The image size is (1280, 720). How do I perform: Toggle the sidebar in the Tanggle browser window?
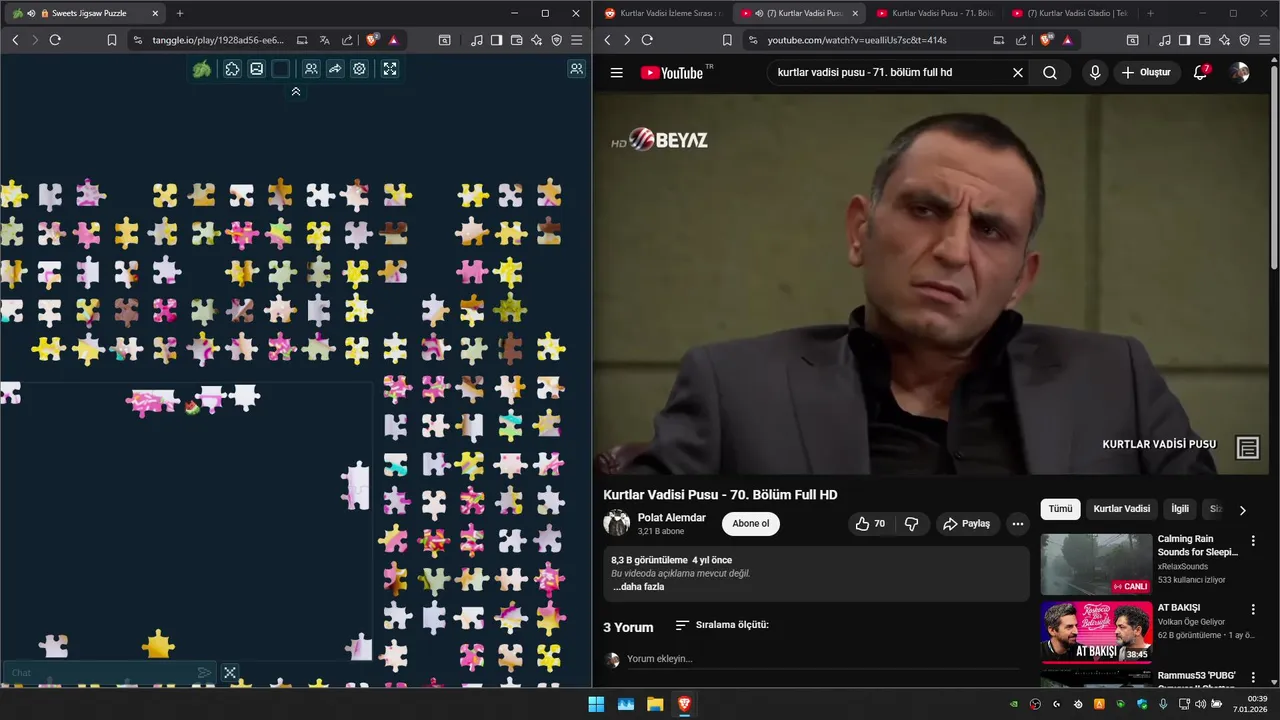pyautogui.click(x=496, y=40)
